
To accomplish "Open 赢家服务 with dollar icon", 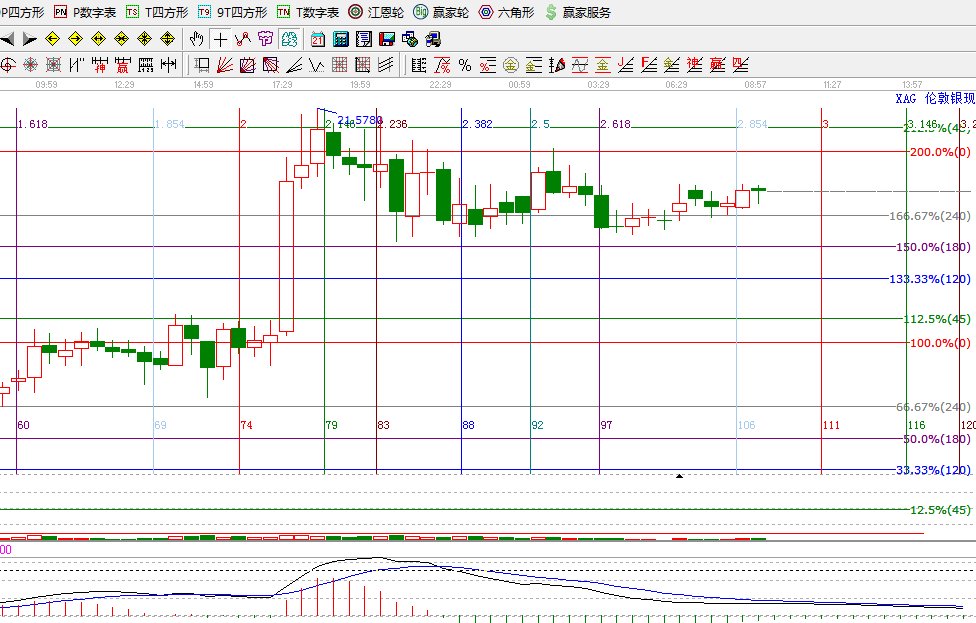I will pos(577,12).
